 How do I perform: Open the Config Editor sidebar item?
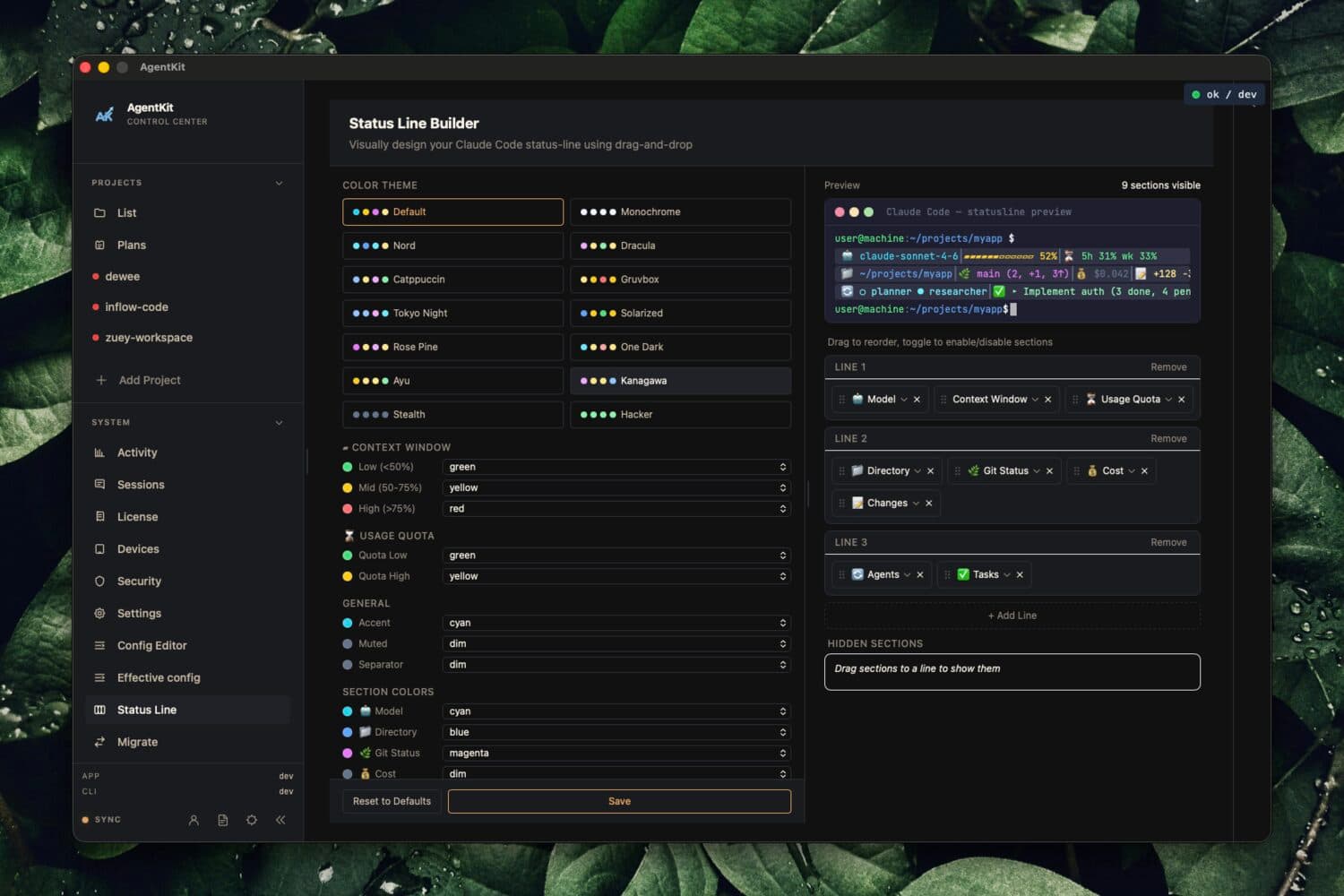pos(188,646)
